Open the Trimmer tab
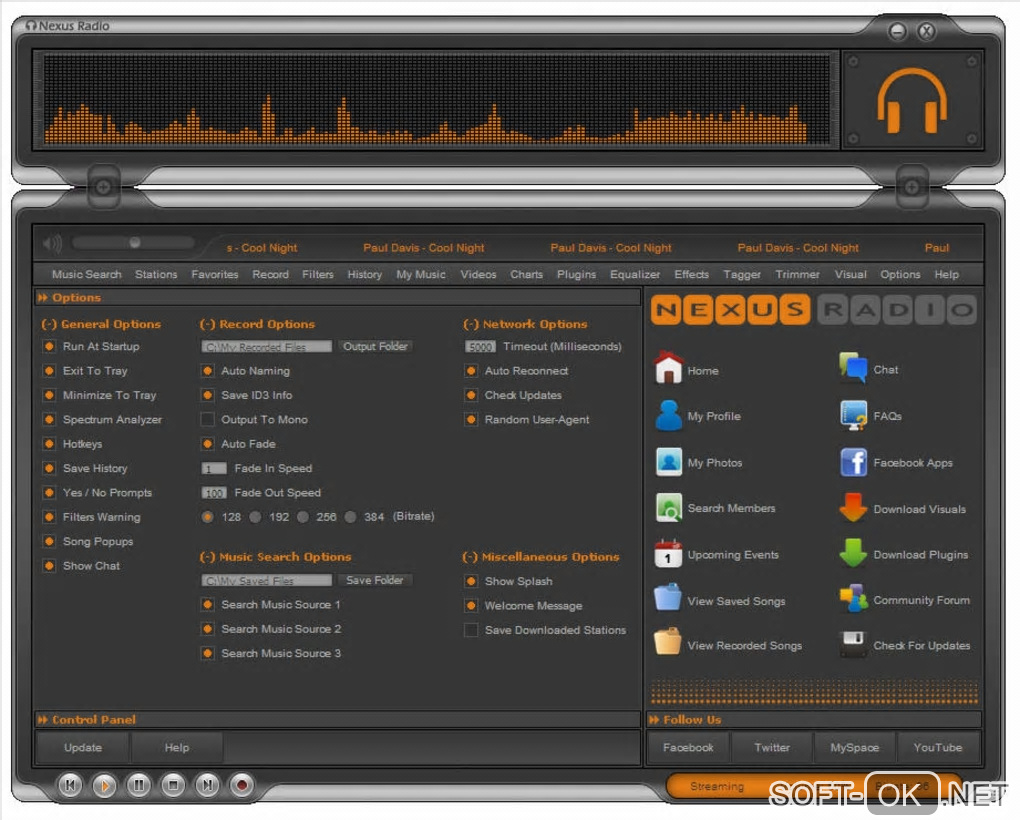 pos(798,274)
